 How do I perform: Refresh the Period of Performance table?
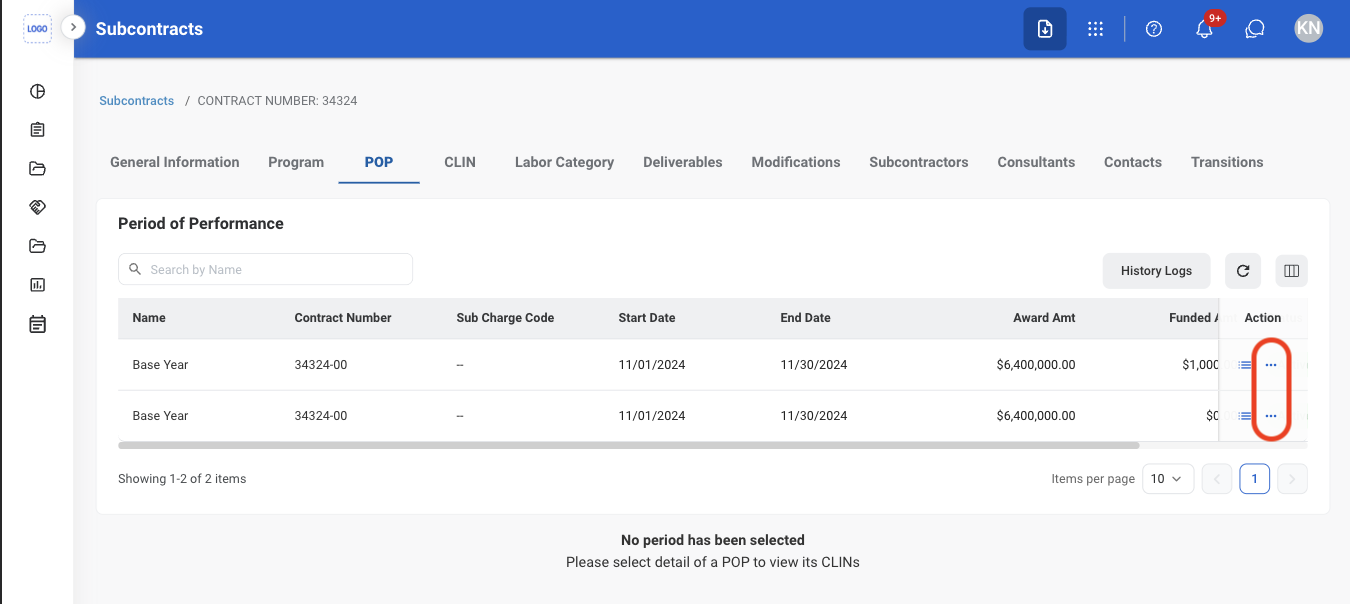[1243, 270]
